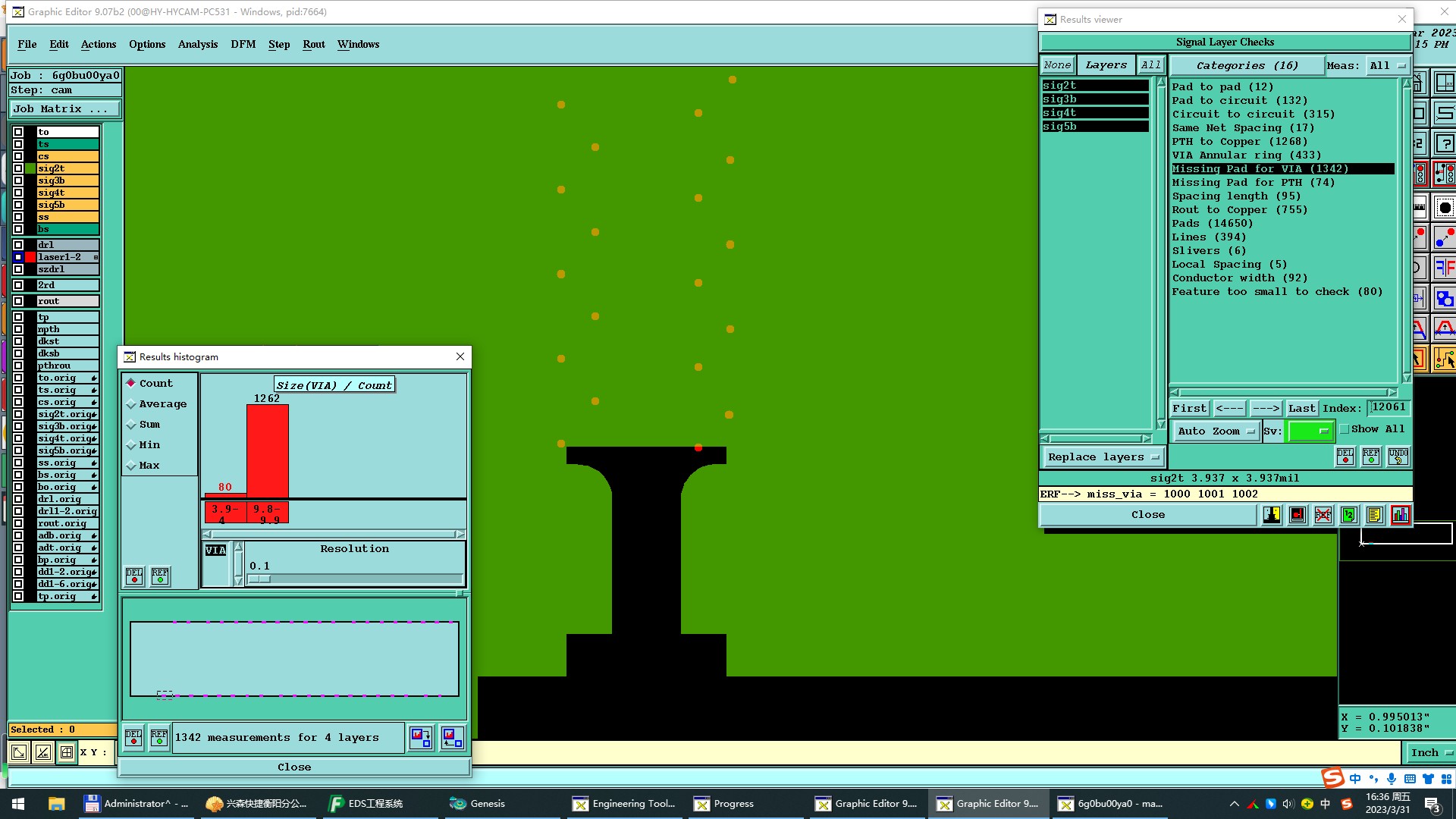Click the UNDO icon in Results viewer
The height and width of the screenshot is (819, 1456).
(x=1398, y=457)
